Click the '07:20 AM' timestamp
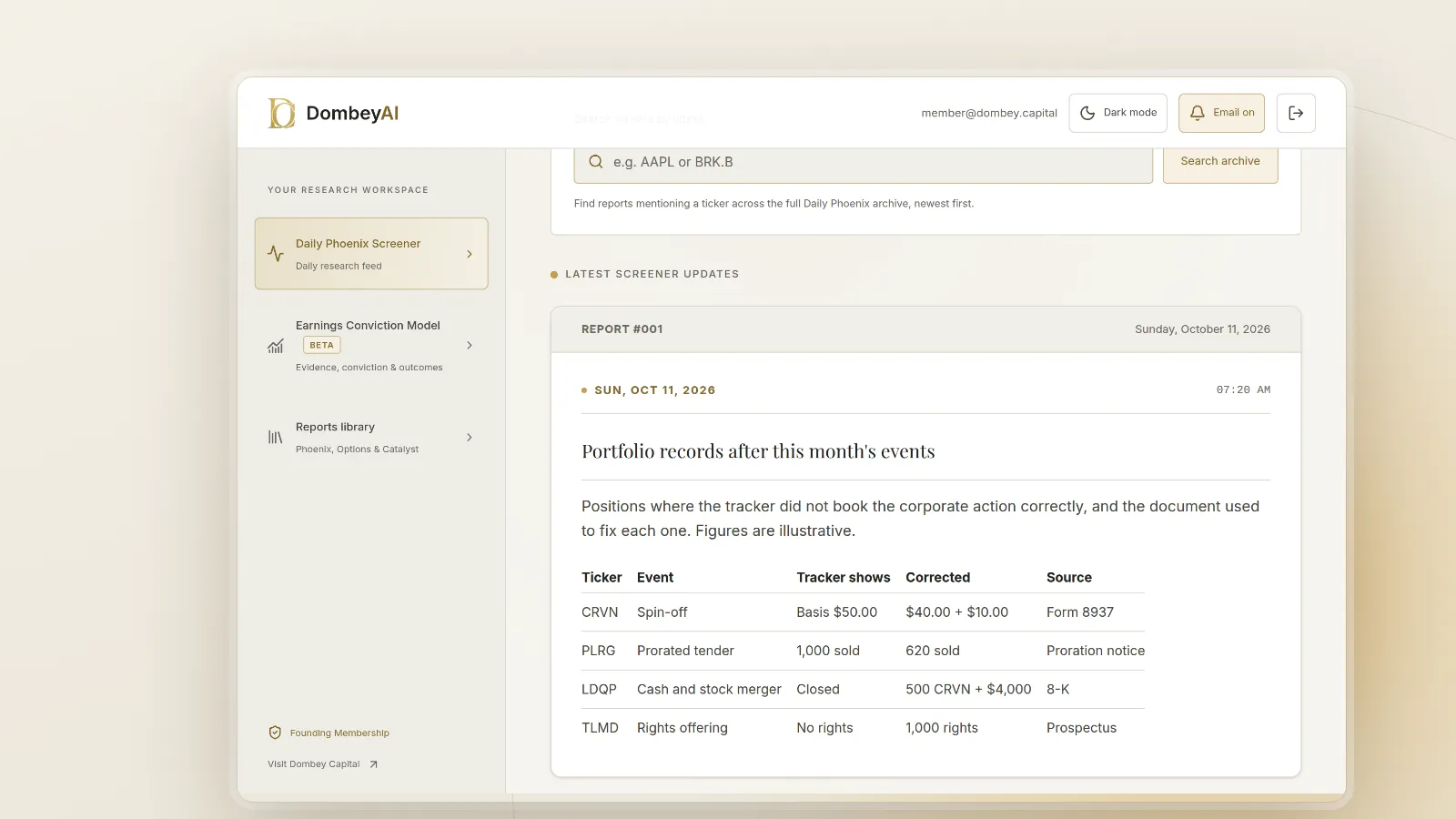 [1243, 389]
